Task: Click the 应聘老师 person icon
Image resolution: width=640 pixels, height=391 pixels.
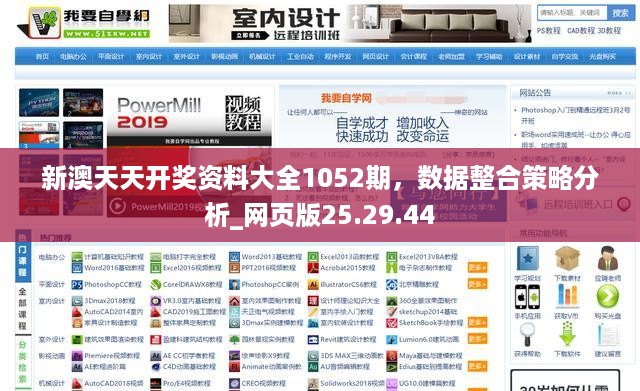Action: click(607, 259)
